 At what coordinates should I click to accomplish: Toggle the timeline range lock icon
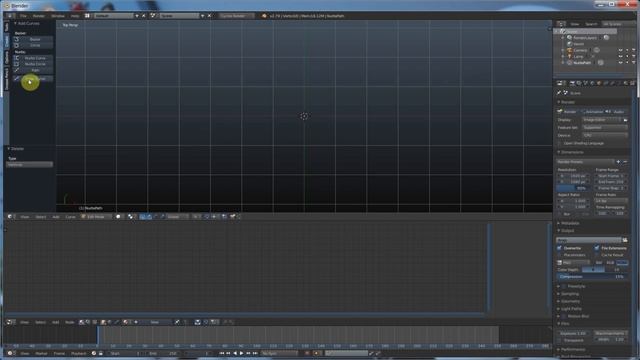tap(100, 353)
